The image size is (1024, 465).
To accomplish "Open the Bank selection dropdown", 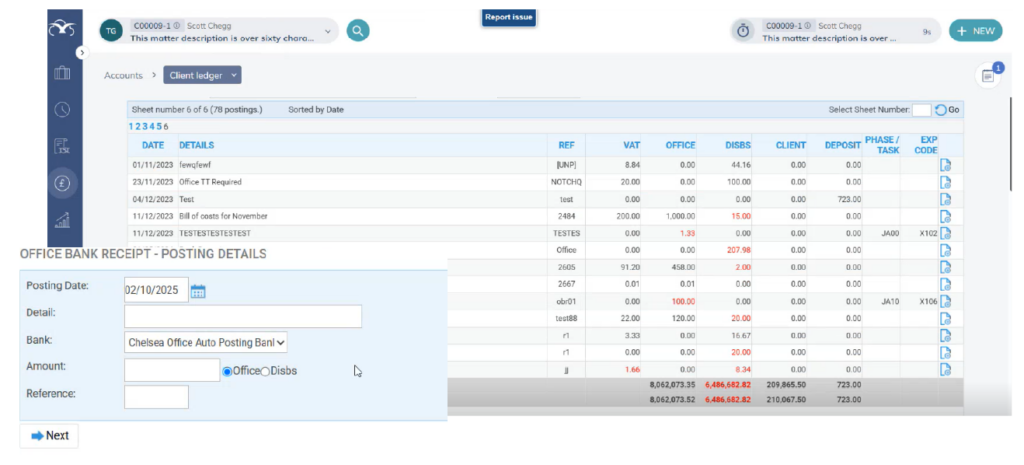I will [206, 343].
